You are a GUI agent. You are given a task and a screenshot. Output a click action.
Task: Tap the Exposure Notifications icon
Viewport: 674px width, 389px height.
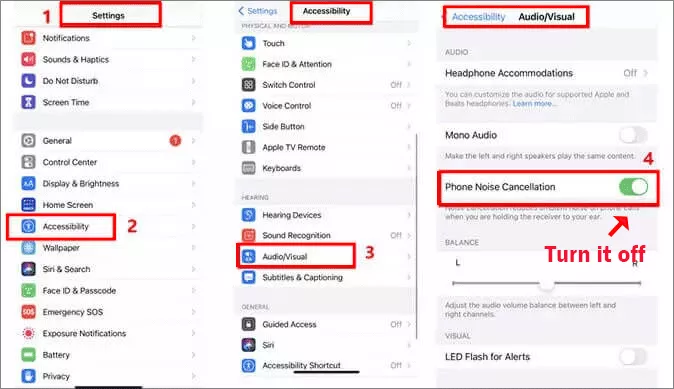coord(28,333)
